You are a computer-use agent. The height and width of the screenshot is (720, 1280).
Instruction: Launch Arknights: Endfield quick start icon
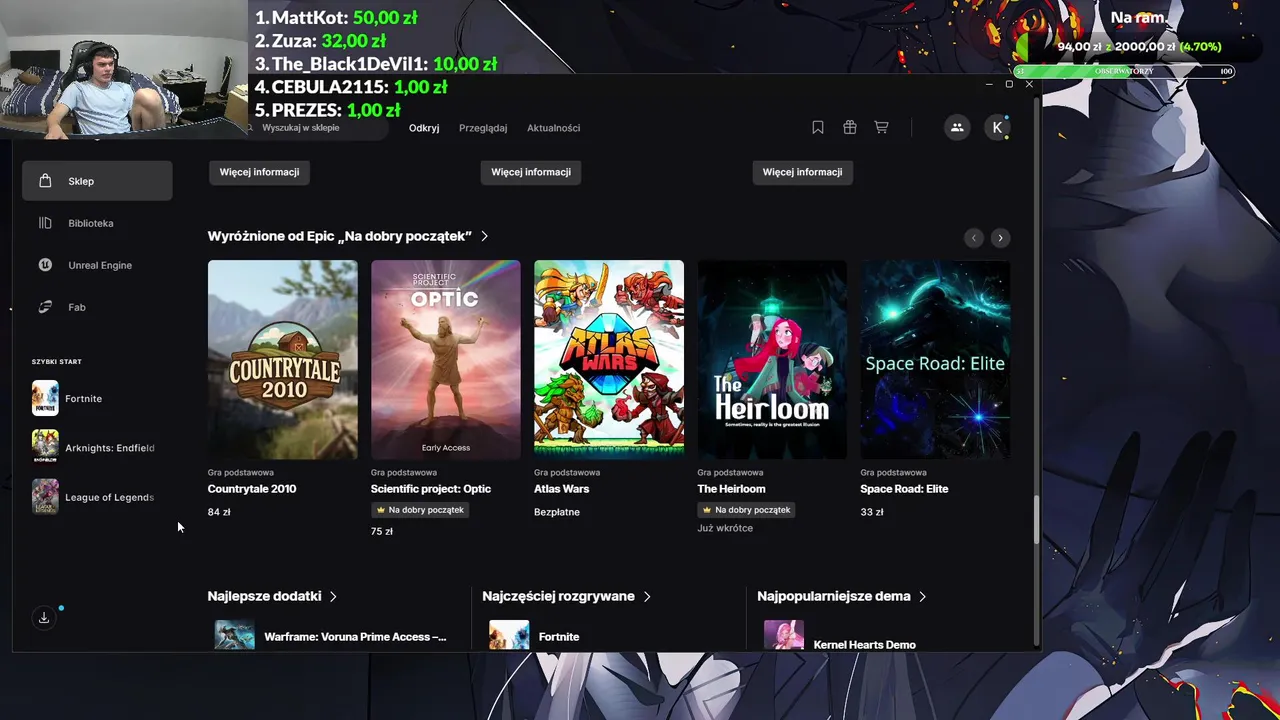(x=45, y=447)
